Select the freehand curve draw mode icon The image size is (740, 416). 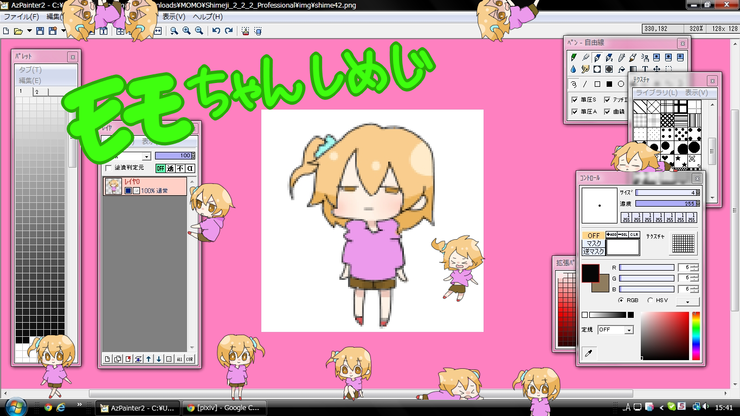pos(573,84)
